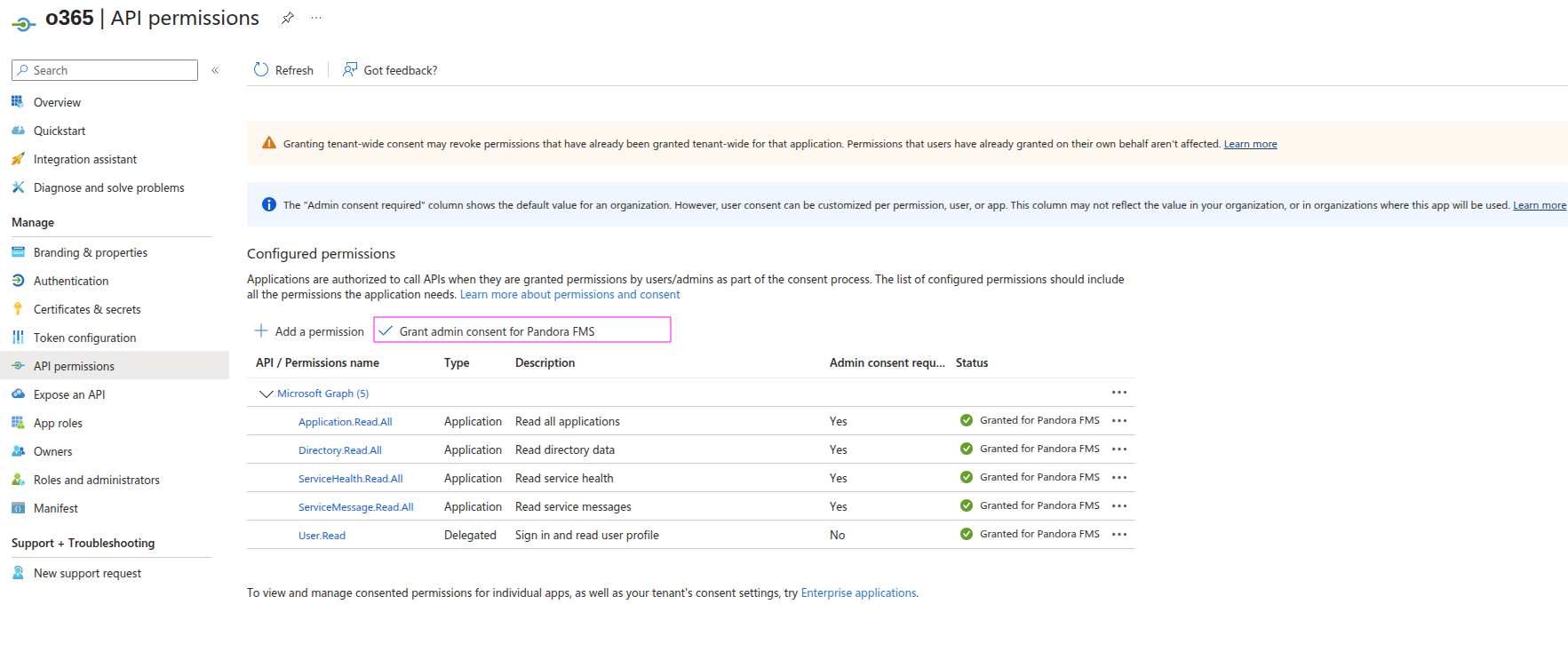
Task: Click the Expose an API cloud icon
Action: [18, 394]
